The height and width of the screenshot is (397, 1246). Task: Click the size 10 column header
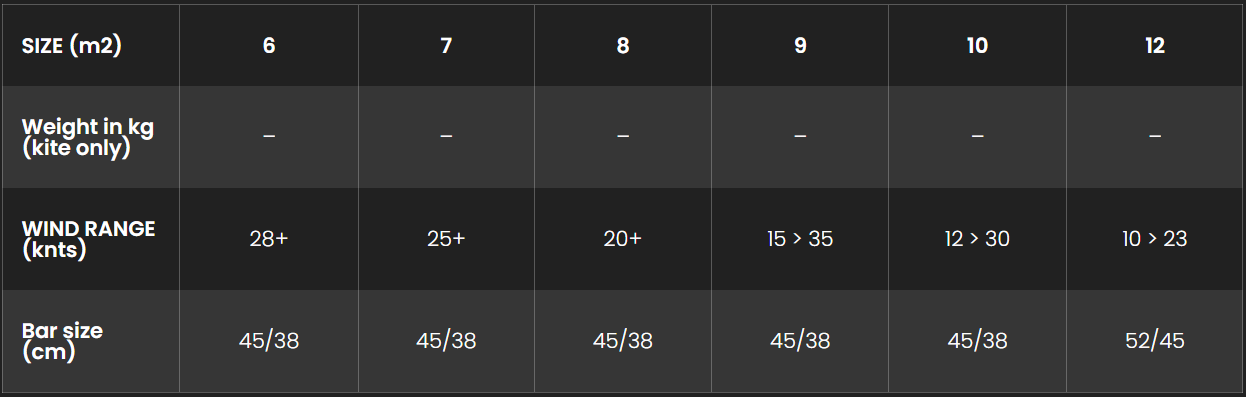977,46
